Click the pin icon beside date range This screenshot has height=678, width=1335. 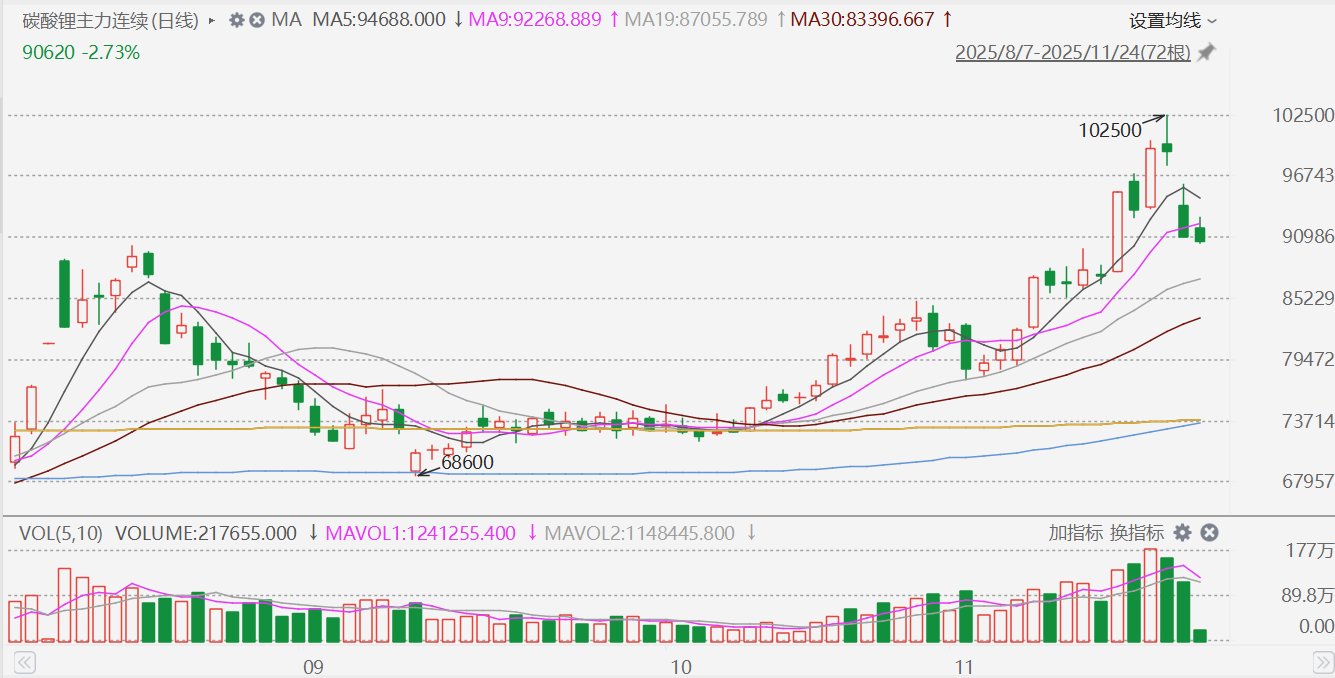pyautogui.click(x=1206, y=53)
